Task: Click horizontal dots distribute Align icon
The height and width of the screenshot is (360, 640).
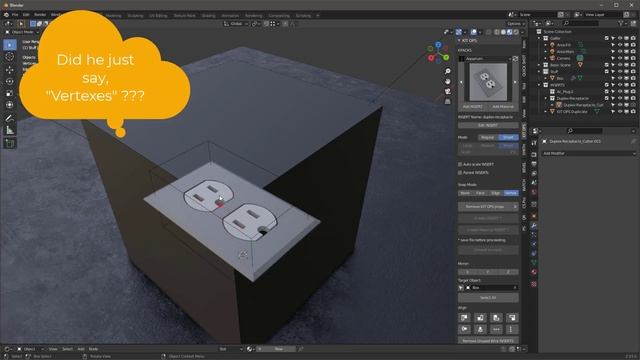Action: [x=496, y=329]
